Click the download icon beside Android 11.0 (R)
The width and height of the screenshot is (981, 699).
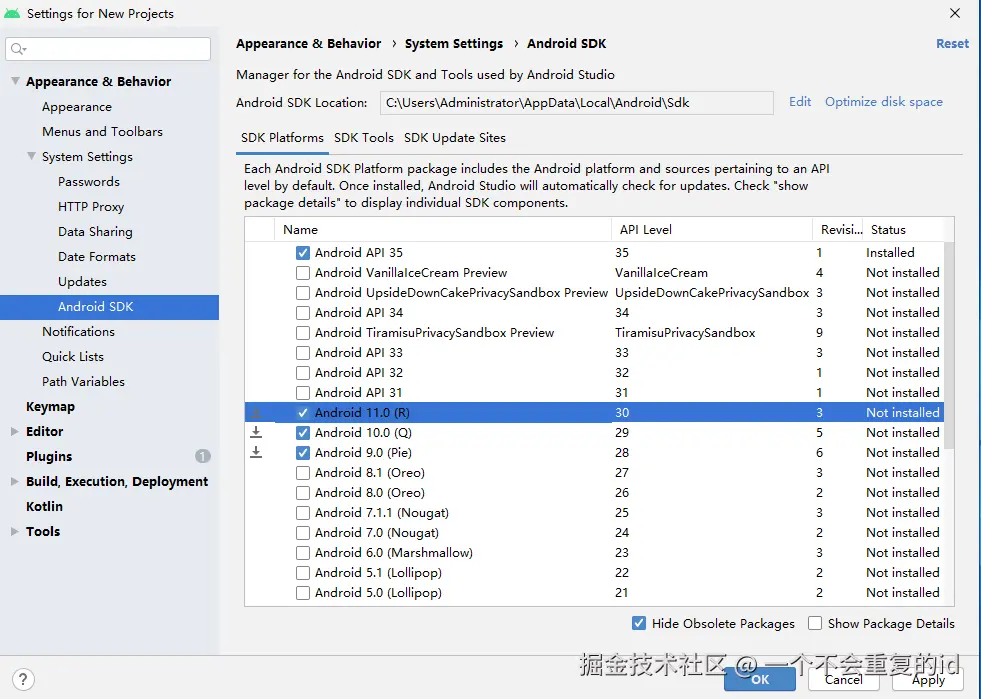pyautogui.click(x=256, y=412)
